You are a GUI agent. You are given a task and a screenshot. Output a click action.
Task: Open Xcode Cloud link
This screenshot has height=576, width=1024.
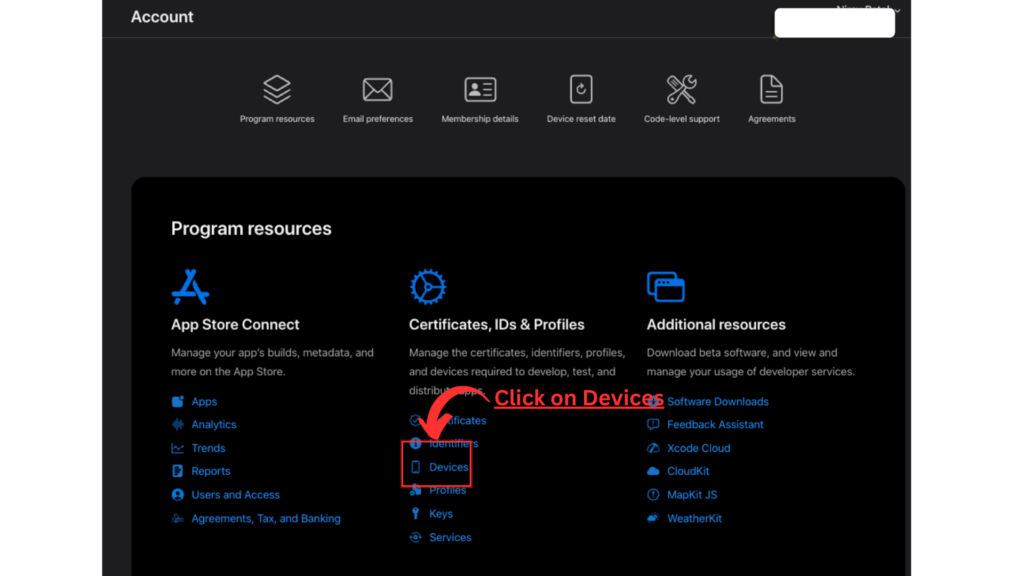pos(698,448)
